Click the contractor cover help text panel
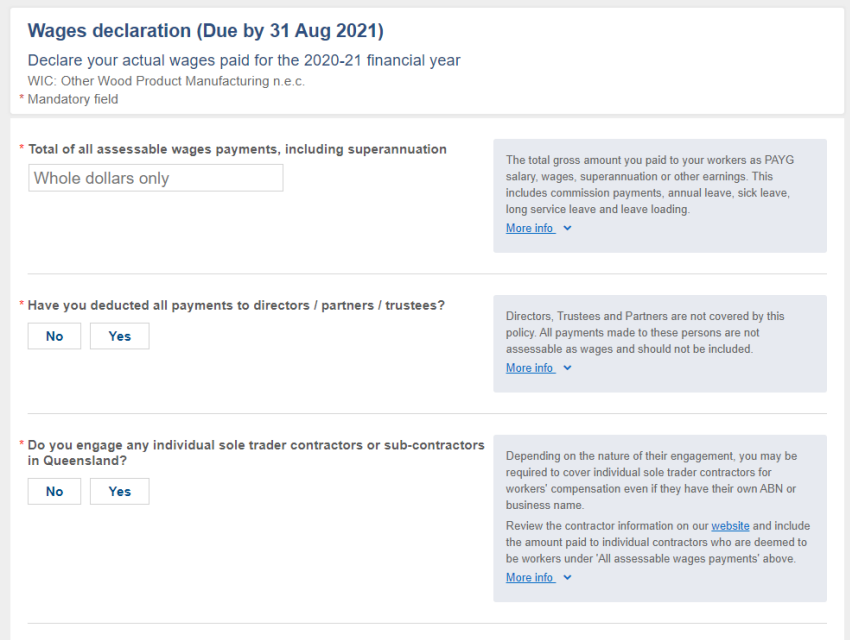Viewport: 850px width, 640px height. [660, 518]
